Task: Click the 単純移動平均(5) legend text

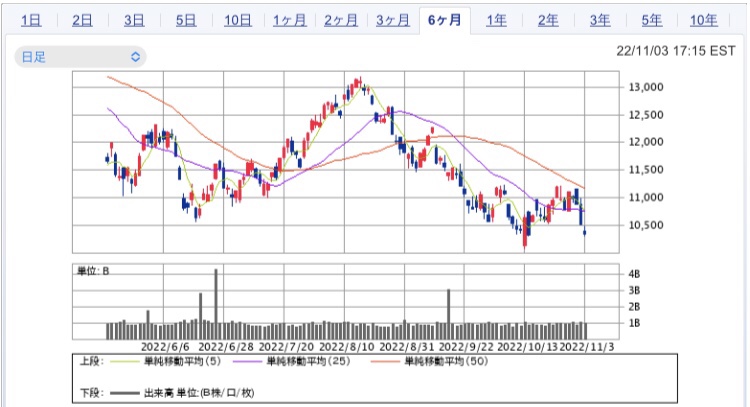Action: [x=183, y=361]
